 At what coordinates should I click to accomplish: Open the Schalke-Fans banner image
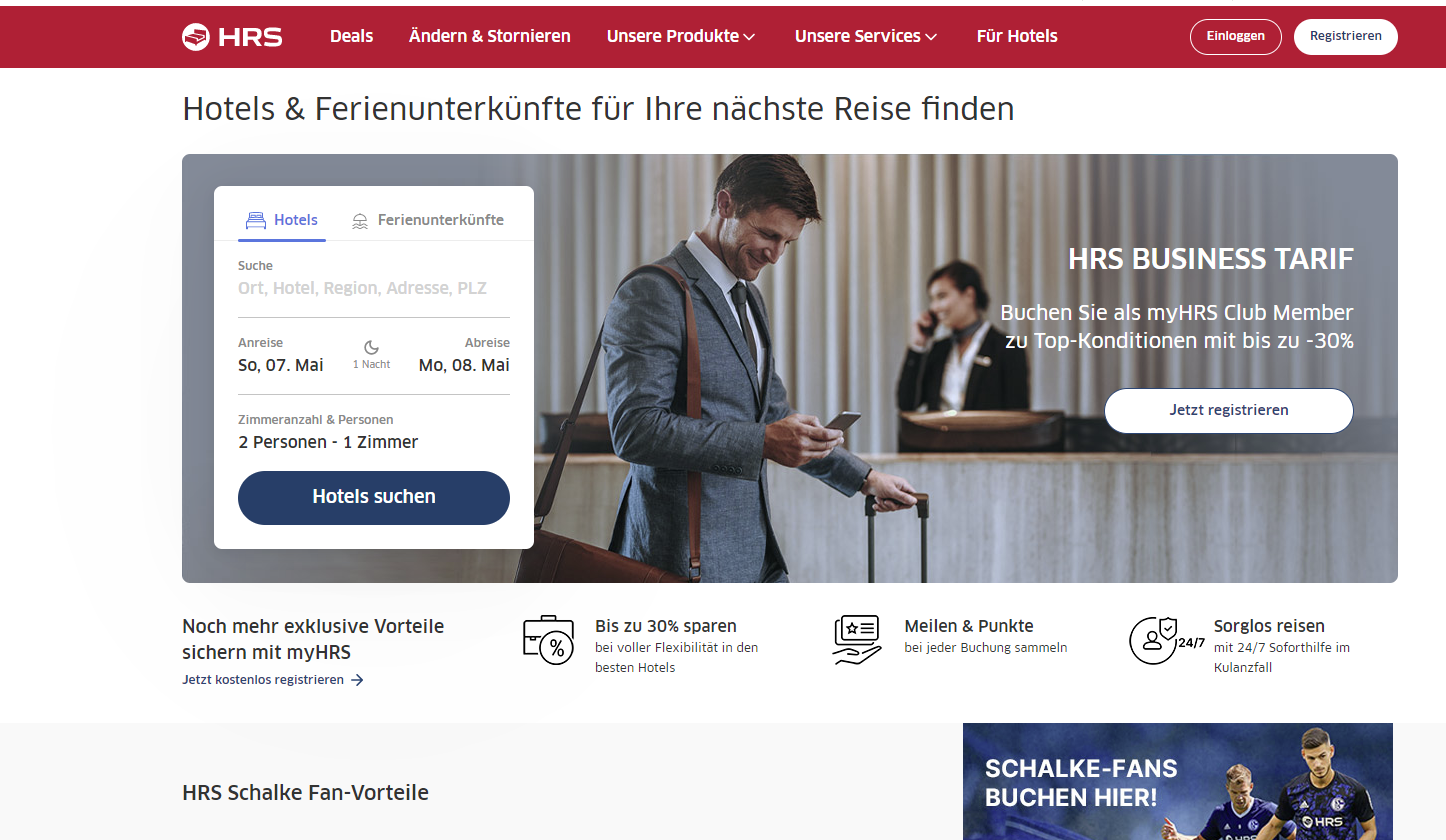pos(1178,781)
